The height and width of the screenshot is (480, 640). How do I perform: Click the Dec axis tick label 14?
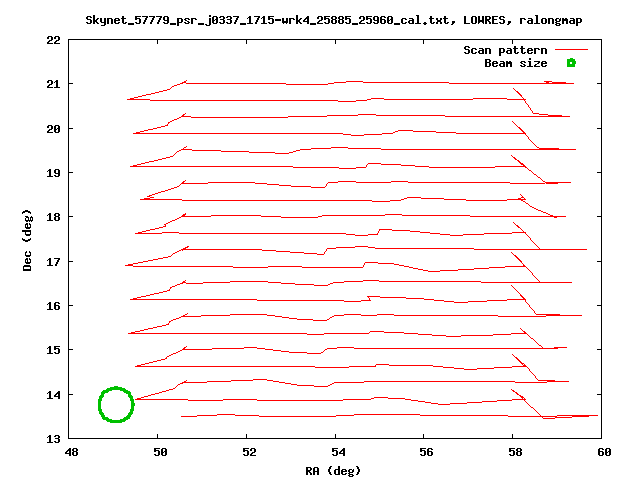53,395
